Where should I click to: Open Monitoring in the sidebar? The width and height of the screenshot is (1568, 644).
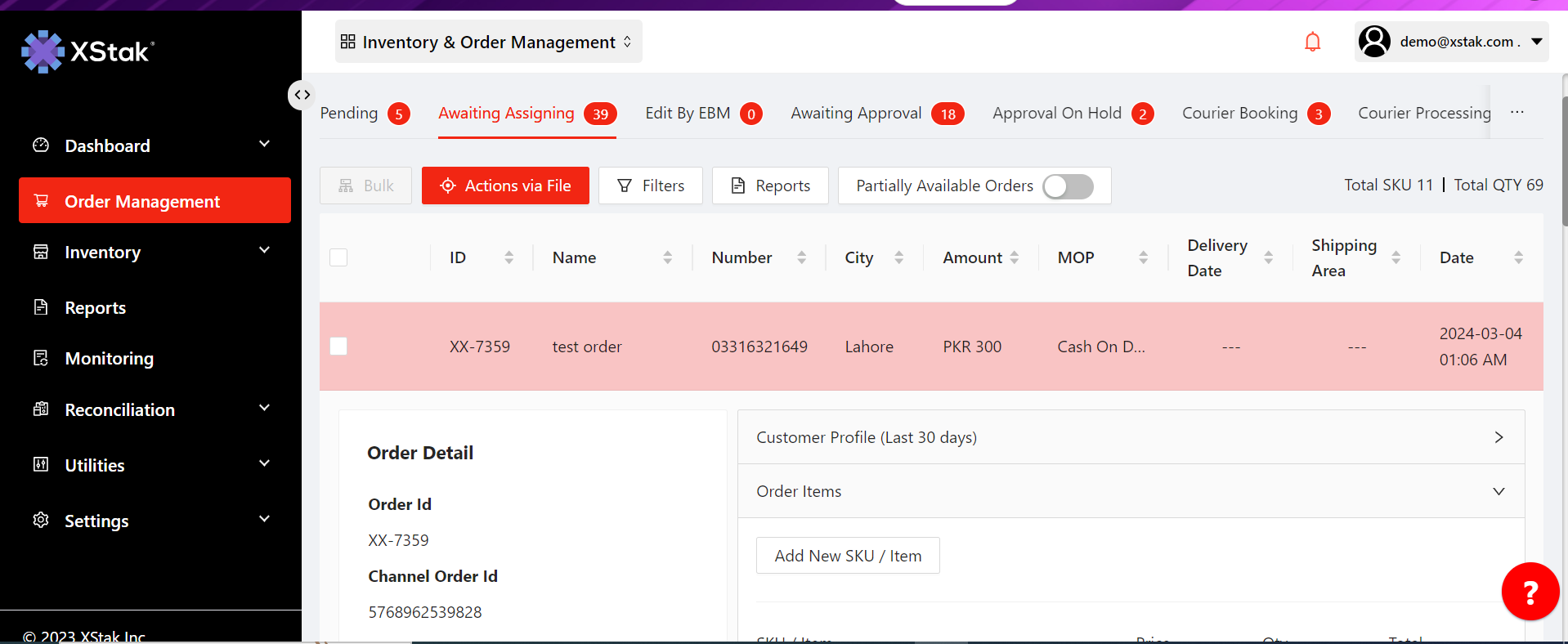click(x=109, y=359)
